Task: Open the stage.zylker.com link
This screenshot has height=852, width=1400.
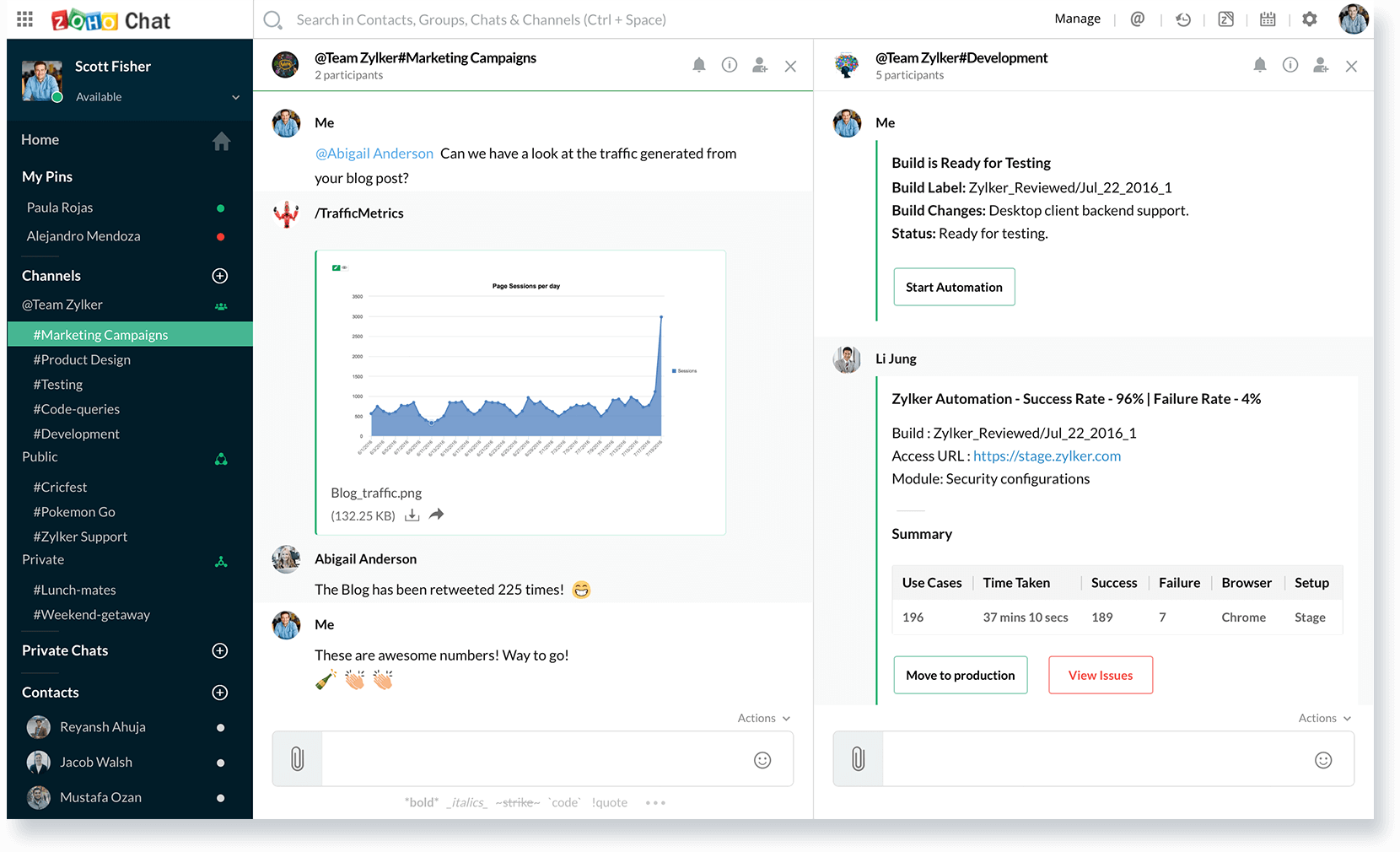Action: (1047, 456)
